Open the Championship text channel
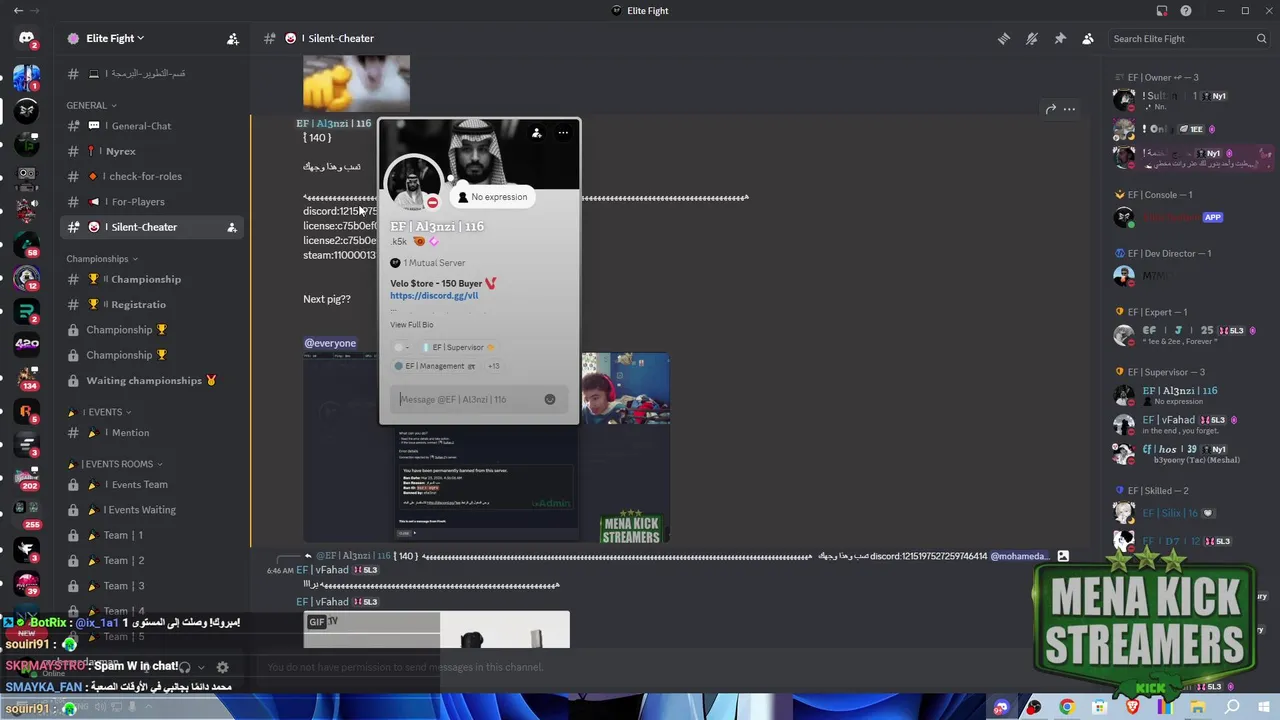This screenshot has width=1280, height=720. point(151,279)
